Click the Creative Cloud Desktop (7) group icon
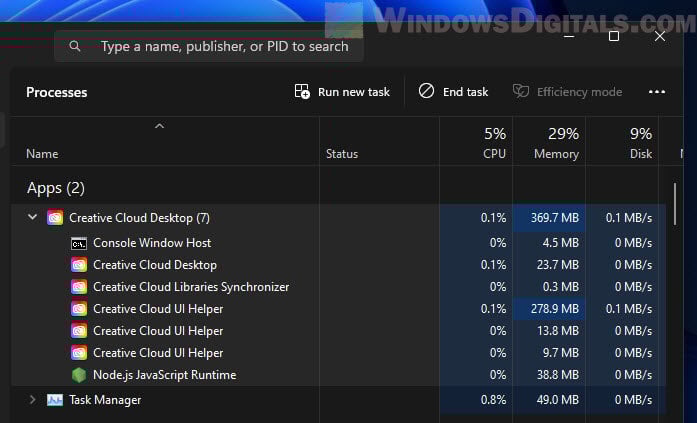Screen dimensions: 697x423 (55, 218)
